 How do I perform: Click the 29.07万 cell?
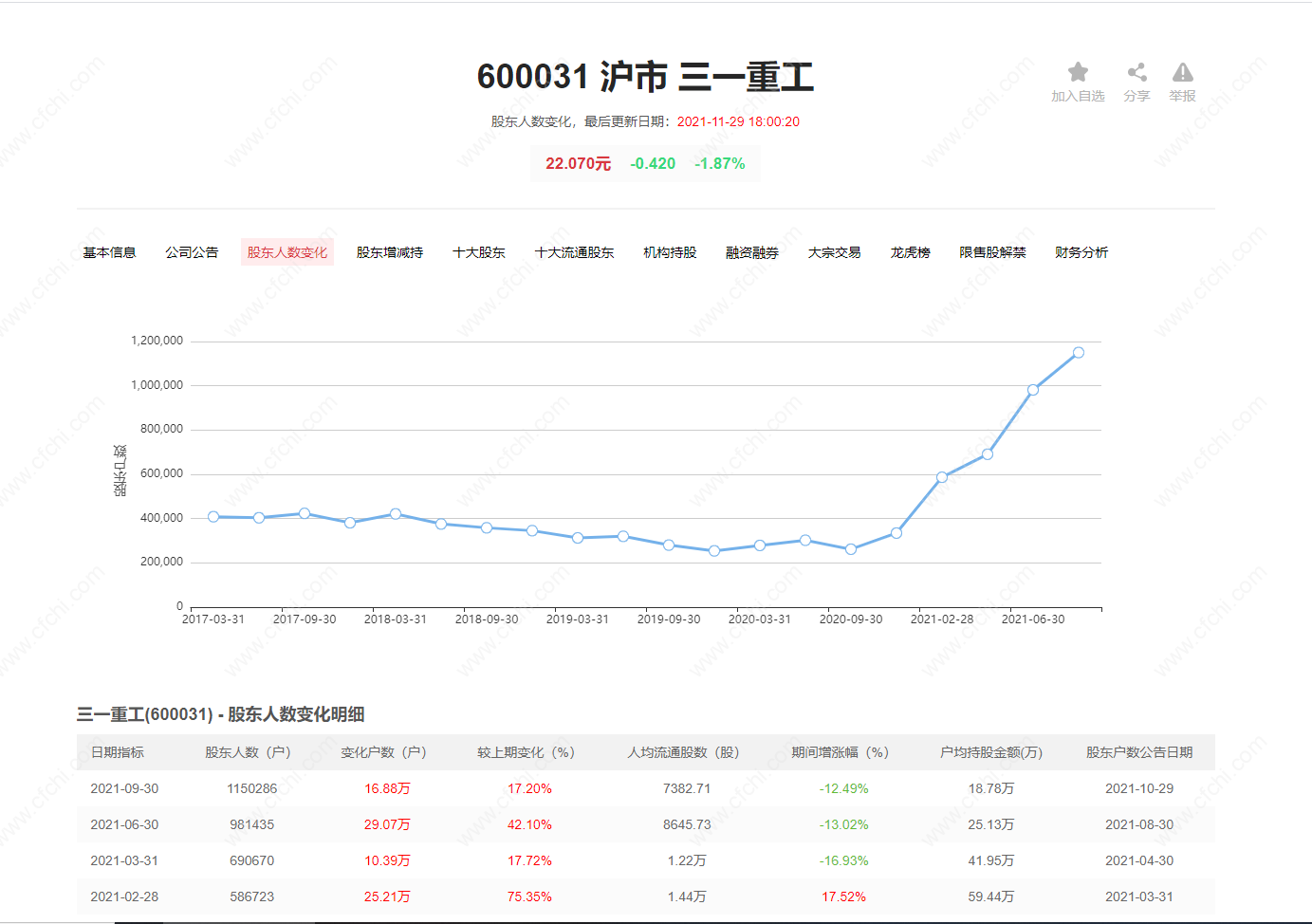[387, 824]
